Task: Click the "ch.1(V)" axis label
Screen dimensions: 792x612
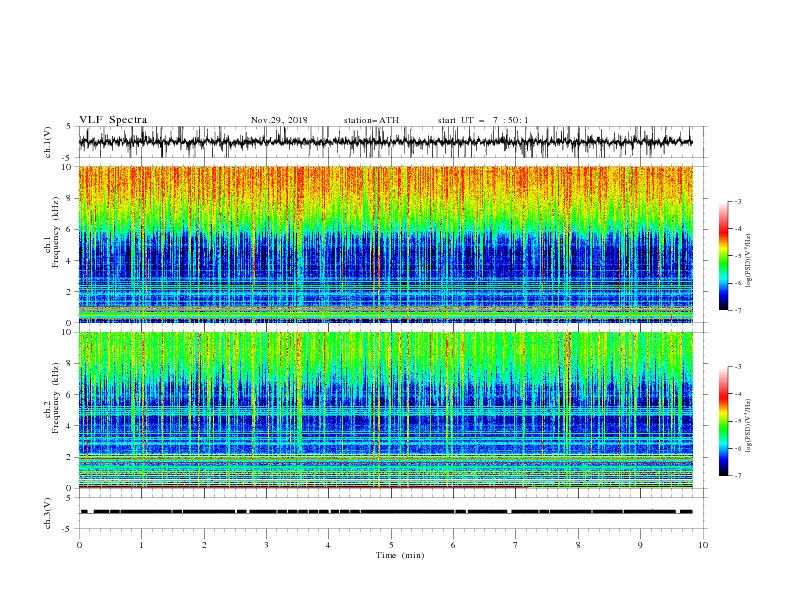Action: point(48,142)
